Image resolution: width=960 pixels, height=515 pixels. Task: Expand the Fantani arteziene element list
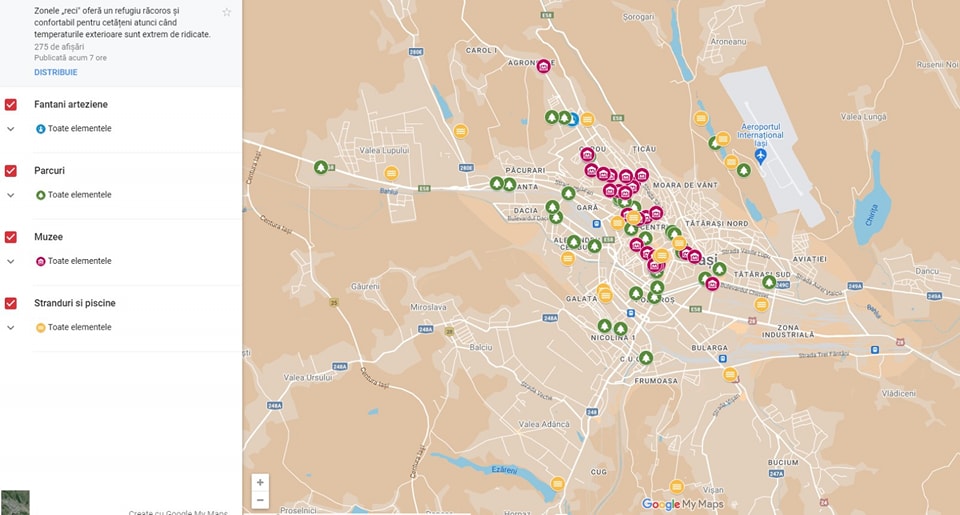[11, 129]
